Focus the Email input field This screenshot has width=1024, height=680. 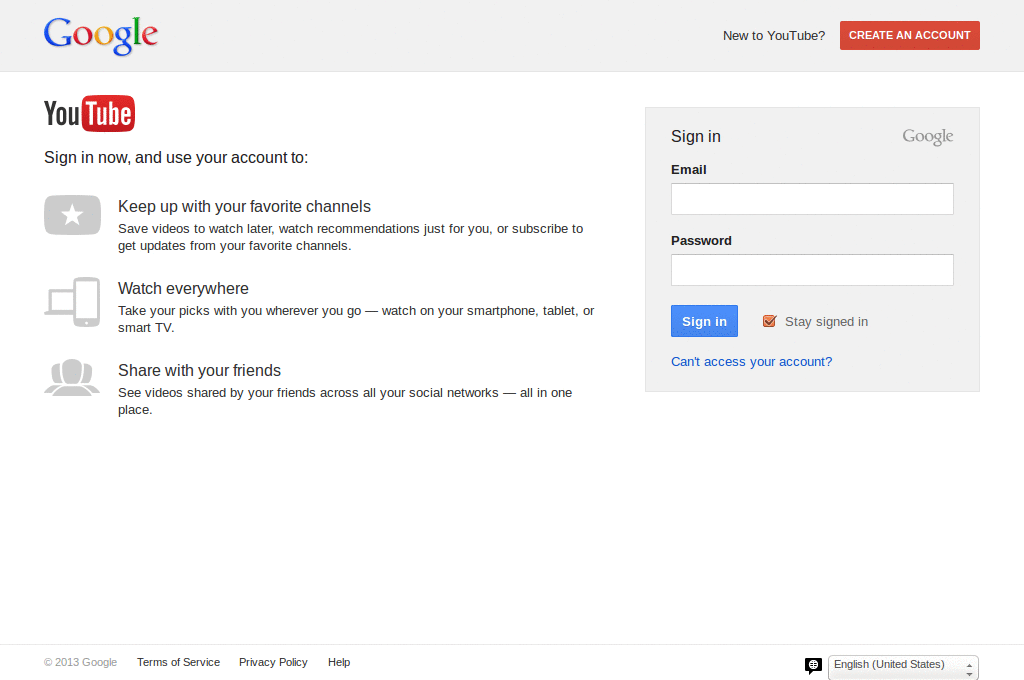pos(812,199)
